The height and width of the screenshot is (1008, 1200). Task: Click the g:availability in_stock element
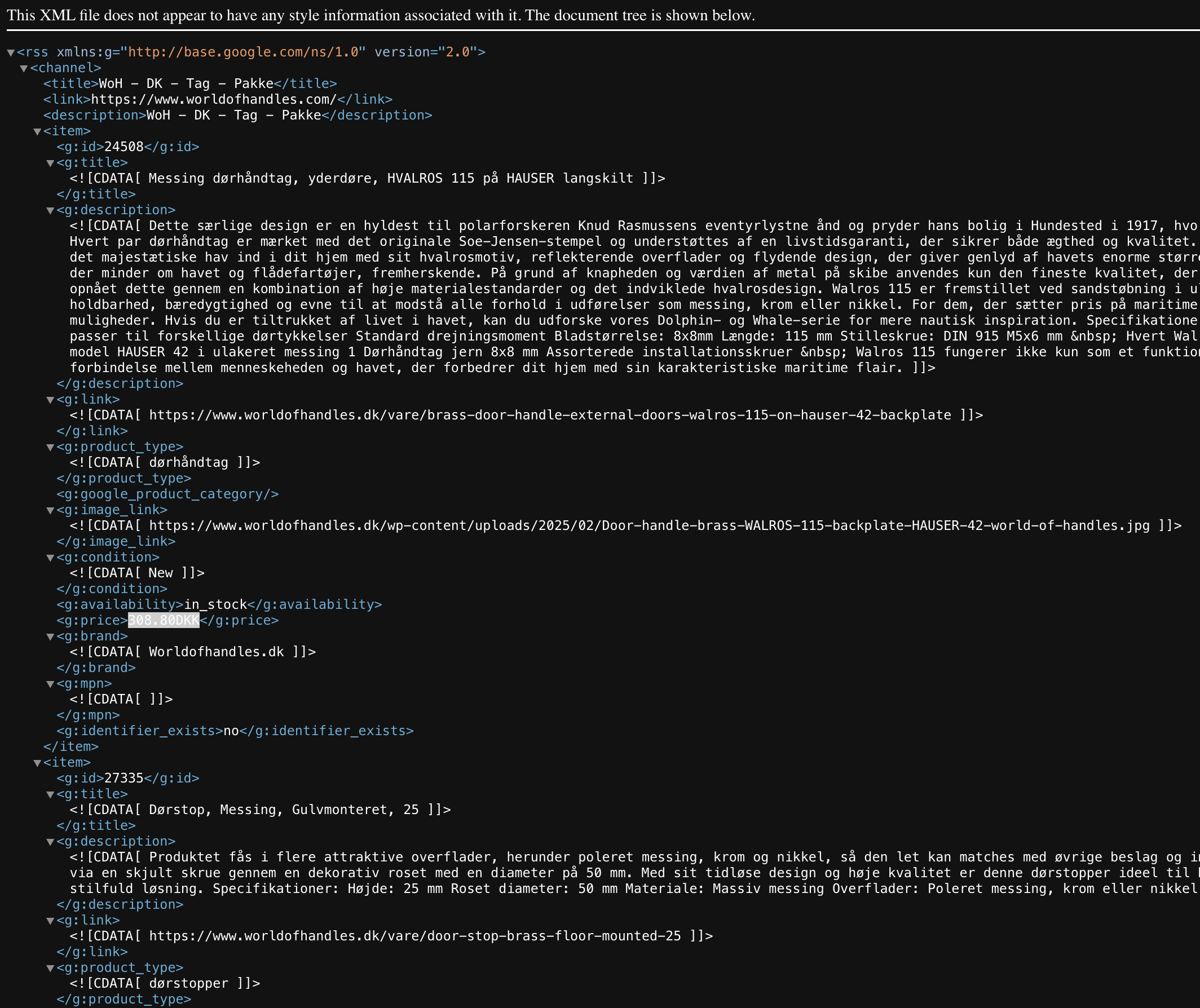[x=219, y=604]
